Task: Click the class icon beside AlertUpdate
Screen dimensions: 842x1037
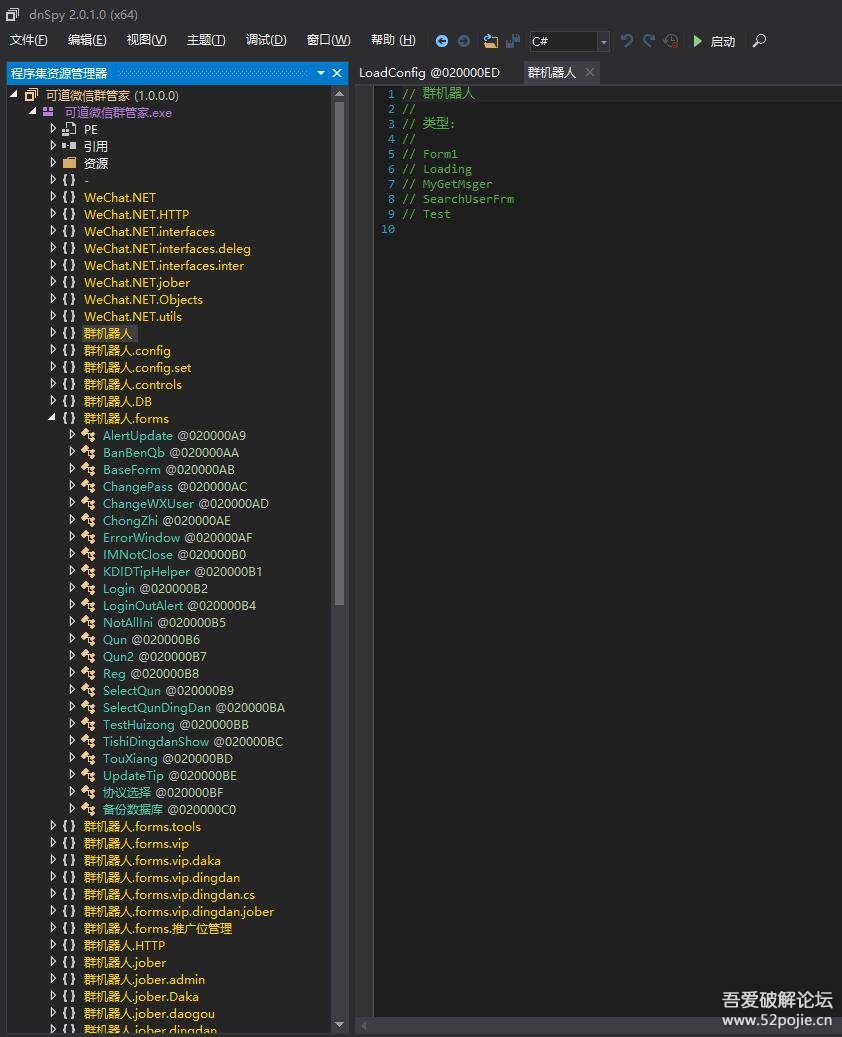Action: click(x=88, y=435)
